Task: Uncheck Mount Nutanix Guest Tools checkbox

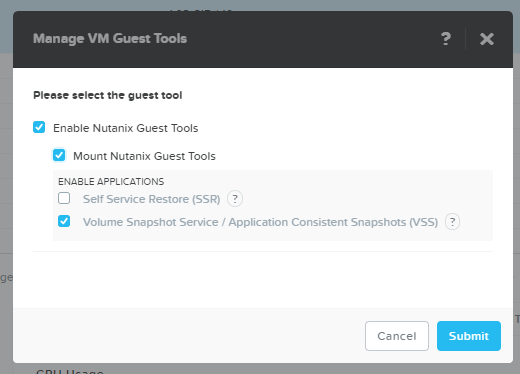Action: pos(59,155)
